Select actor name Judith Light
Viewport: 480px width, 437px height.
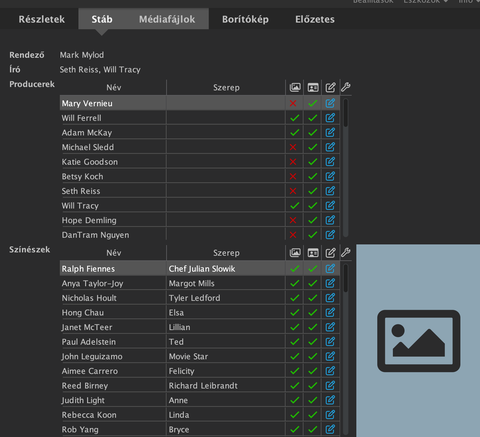[83, 400]
